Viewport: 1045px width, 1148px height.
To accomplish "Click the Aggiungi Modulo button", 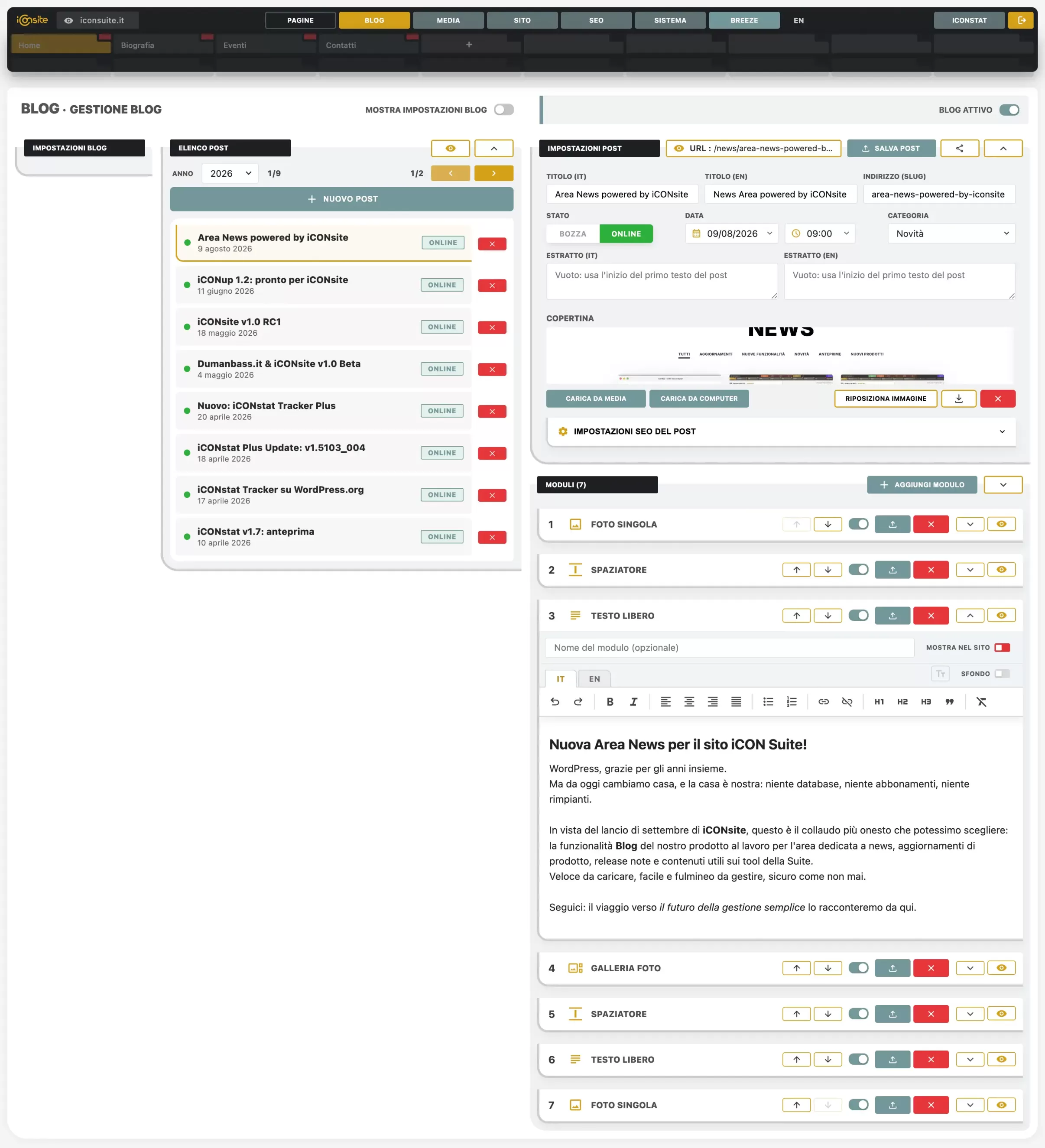I will click(922, 485).
